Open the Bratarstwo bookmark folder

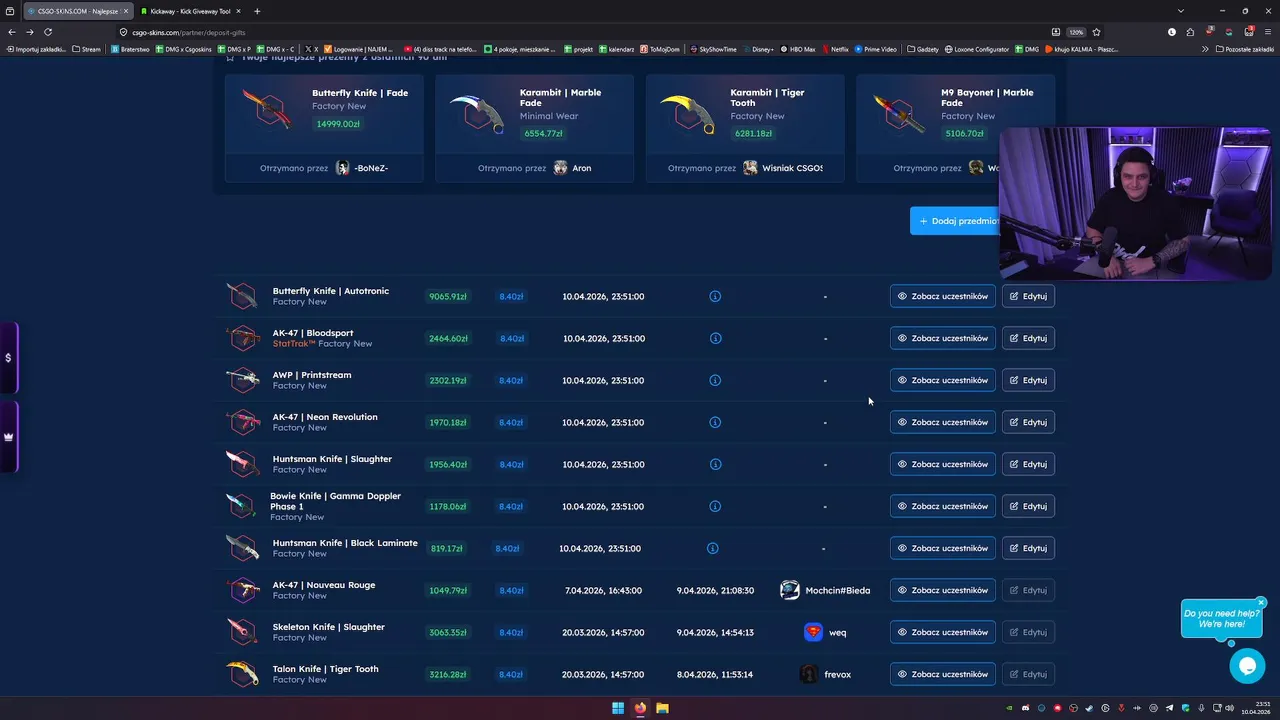tap(129, 49)
